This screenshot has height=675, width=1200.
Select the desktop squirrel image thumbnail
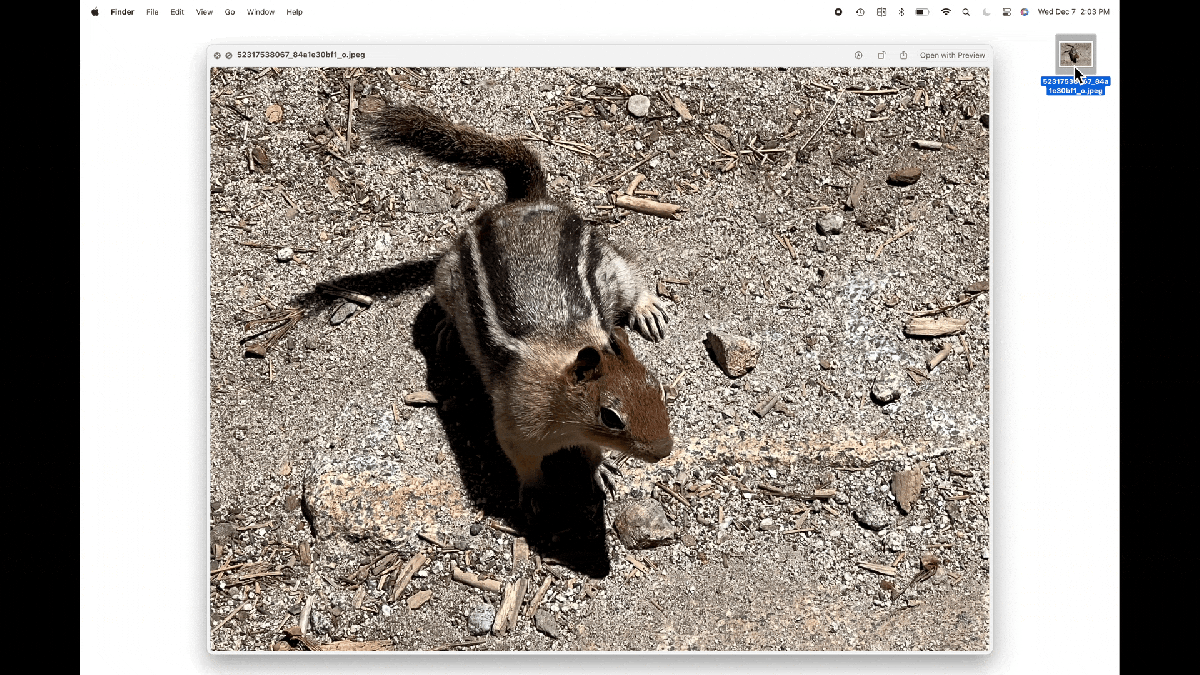(1075, 54)
